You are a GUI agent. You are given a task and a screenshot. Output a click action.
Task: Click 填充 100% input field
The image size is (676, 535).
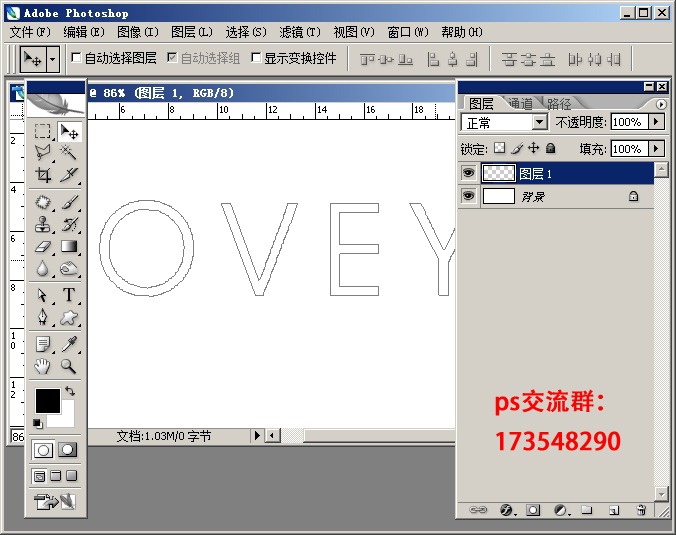tap(629, 149)
